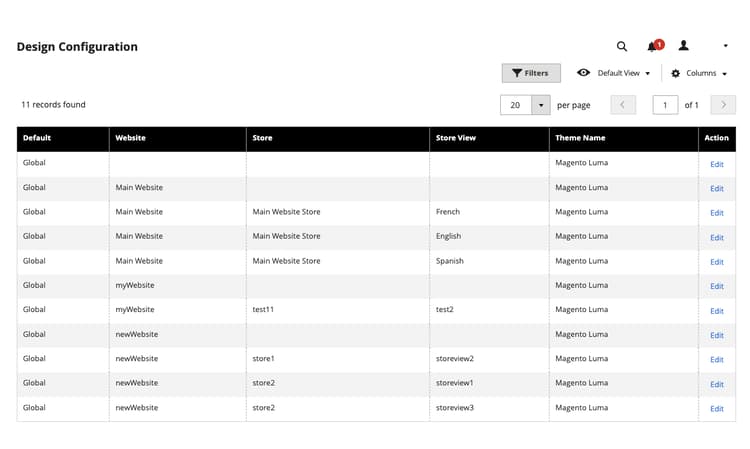Screen dimensions: 750x449
Task: Click the current page number field
Action: click(x=665, y=105)
